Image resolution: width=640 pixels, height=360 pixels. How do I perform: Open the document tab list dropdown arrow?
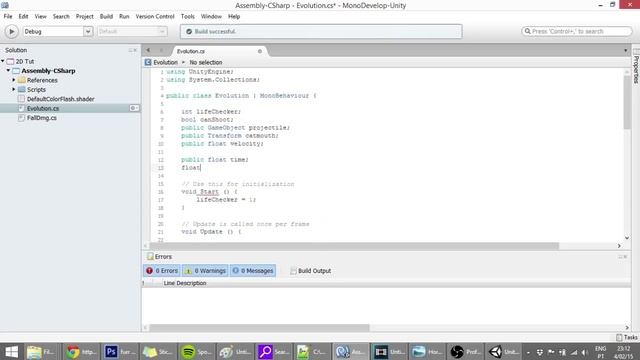625,51
